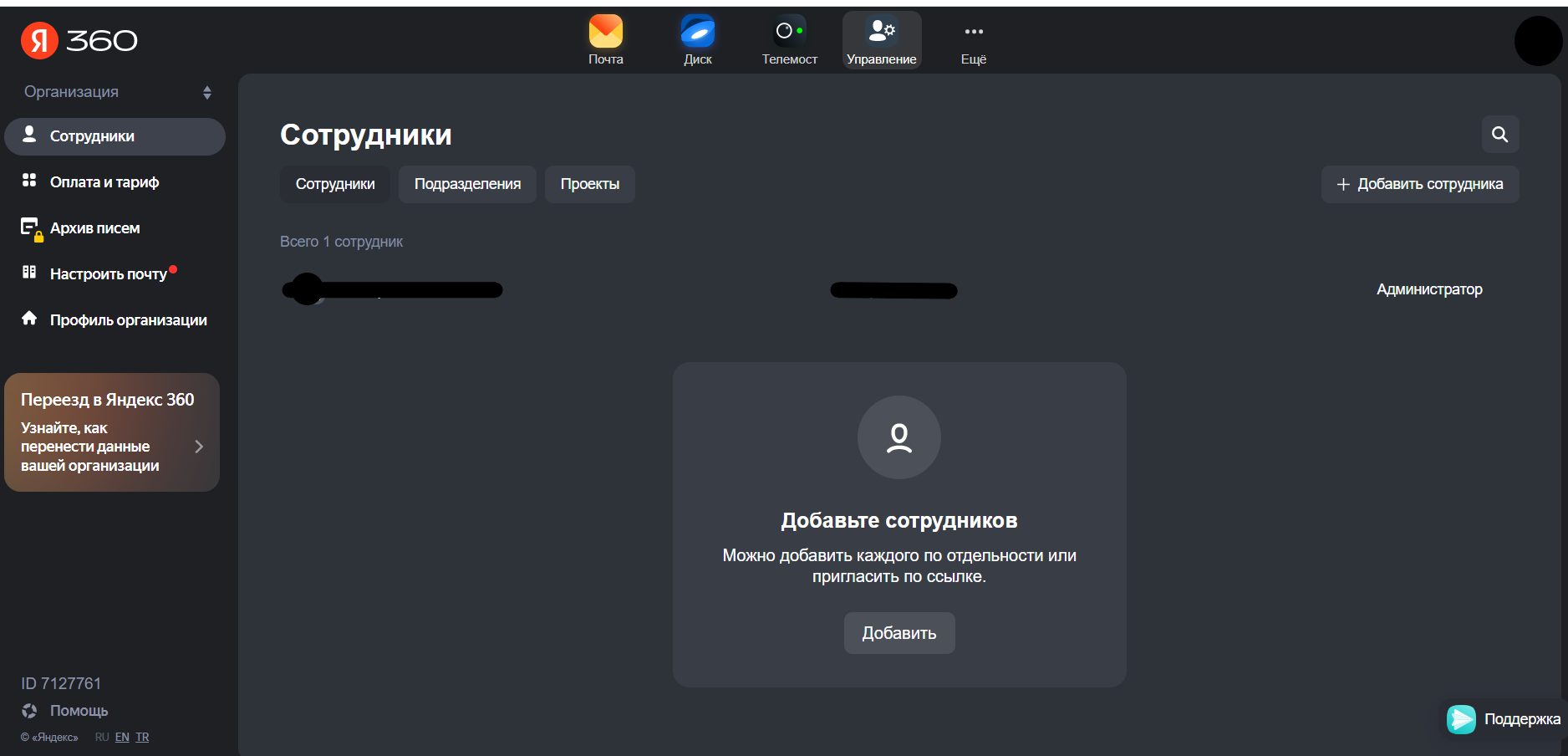Viewport: 1568px width, 756px height.
Task: Click the Всего 1 сотрудник counter
Action: click(x=341, y=242)
